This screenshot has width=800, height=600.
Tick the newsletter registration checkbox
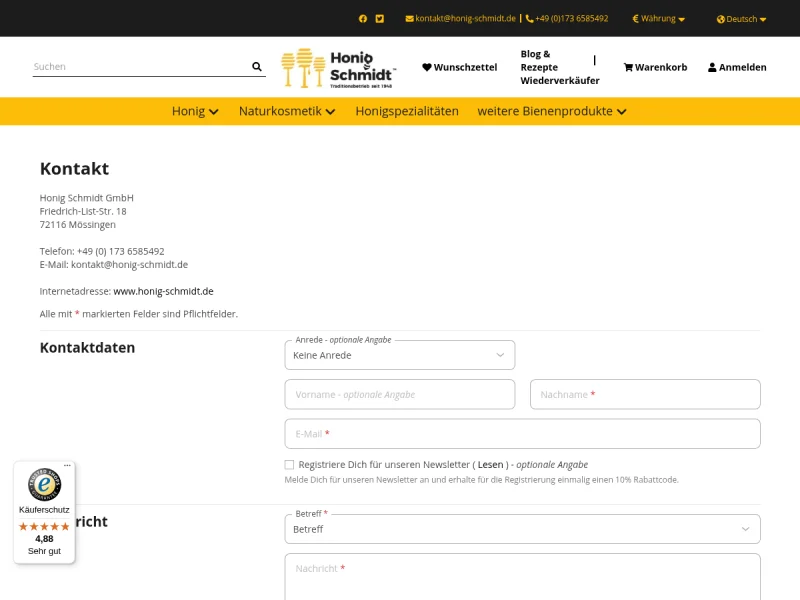[x=289, y=465]
